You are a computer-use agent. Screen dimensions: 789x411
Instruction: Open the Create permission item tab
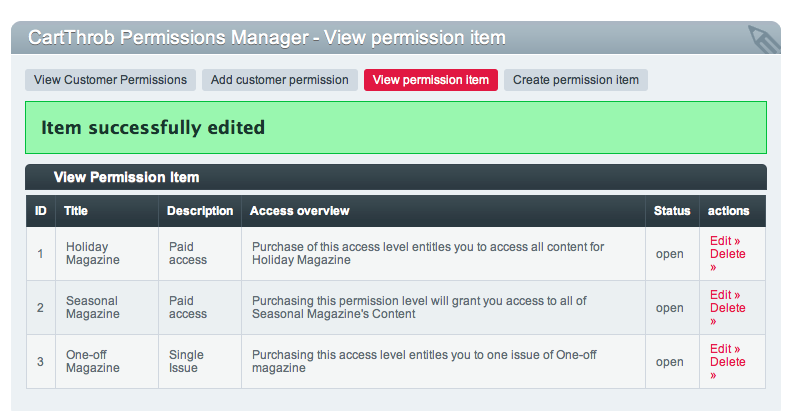(576, 80)
